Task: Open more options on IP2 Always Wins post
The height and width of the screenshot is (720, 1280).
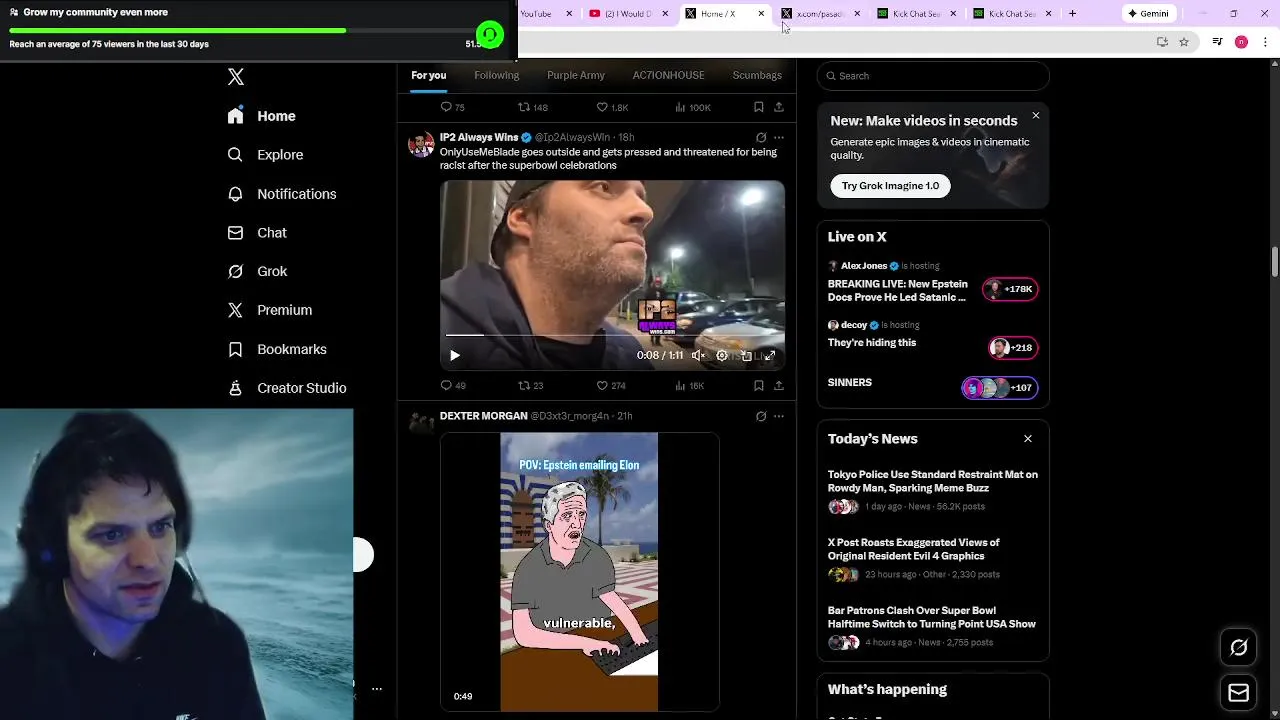Action: coord(779,137)
